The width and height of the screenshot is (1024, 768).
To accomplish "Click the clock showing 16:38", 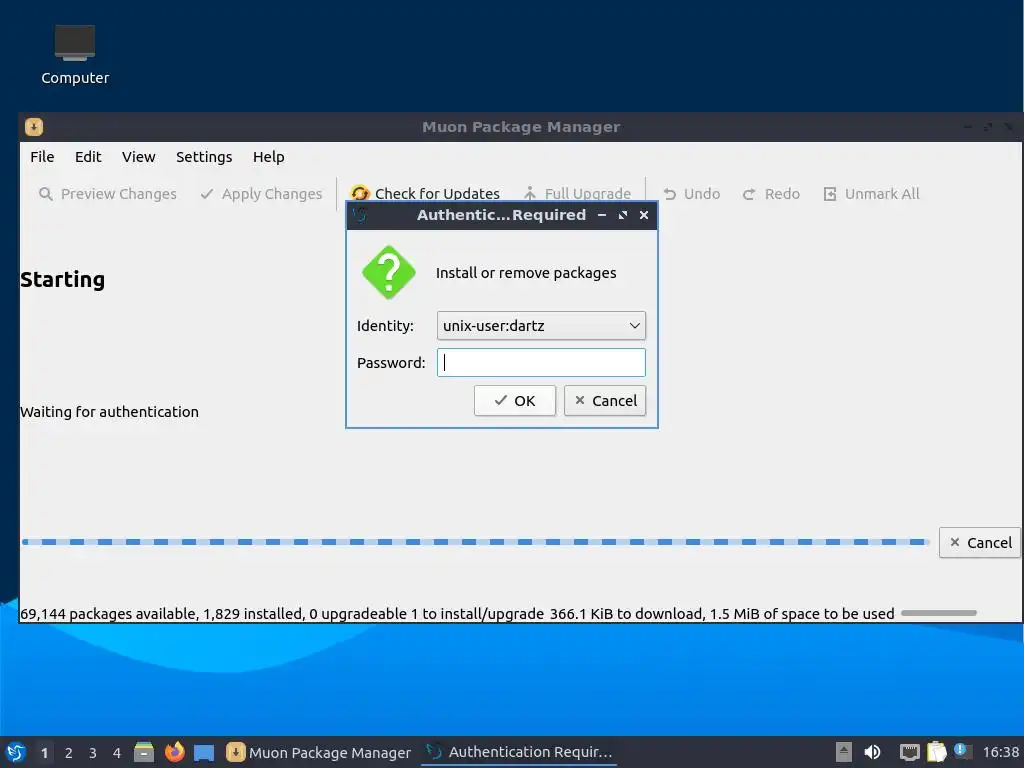I will (1000, 752).
